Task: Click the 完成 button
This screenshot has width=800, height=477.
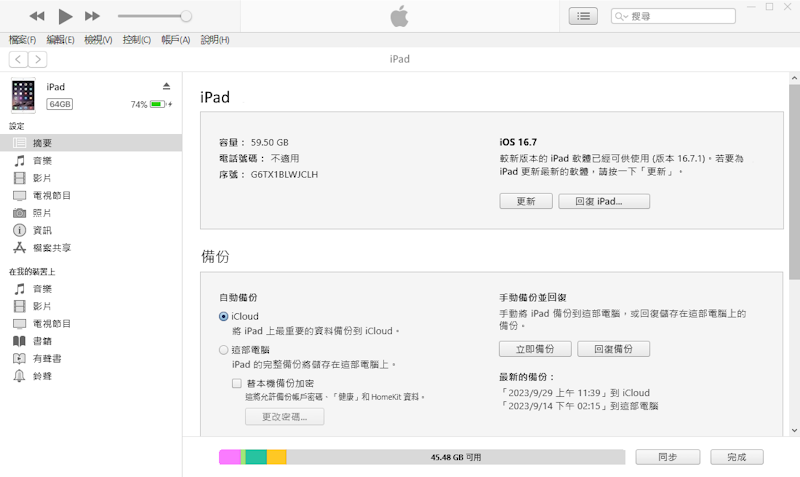Action: (x=737, y=457)
